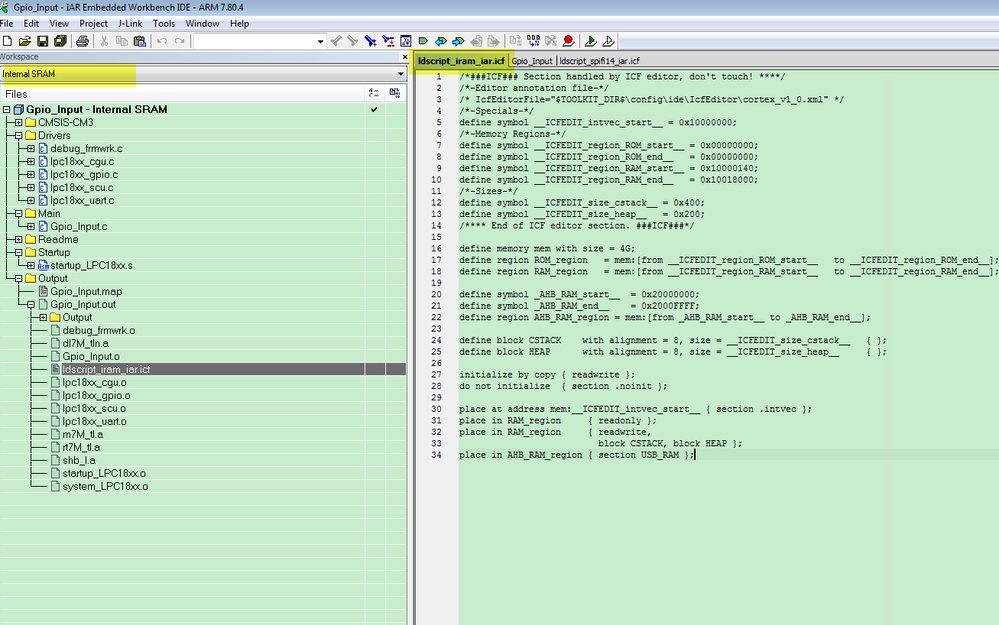Click Debug without Downloading icon
This screenshot has height=625, width=999.
click(608, 41)
